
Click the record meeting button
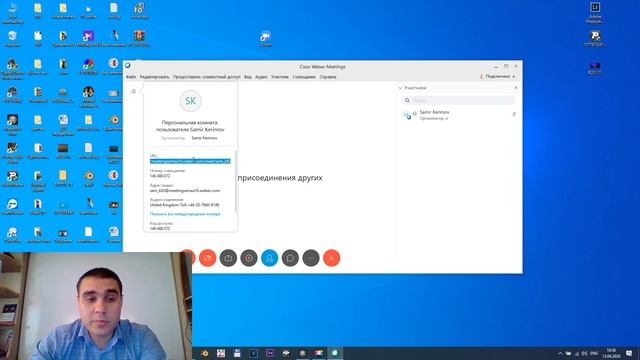coord(249,258)
